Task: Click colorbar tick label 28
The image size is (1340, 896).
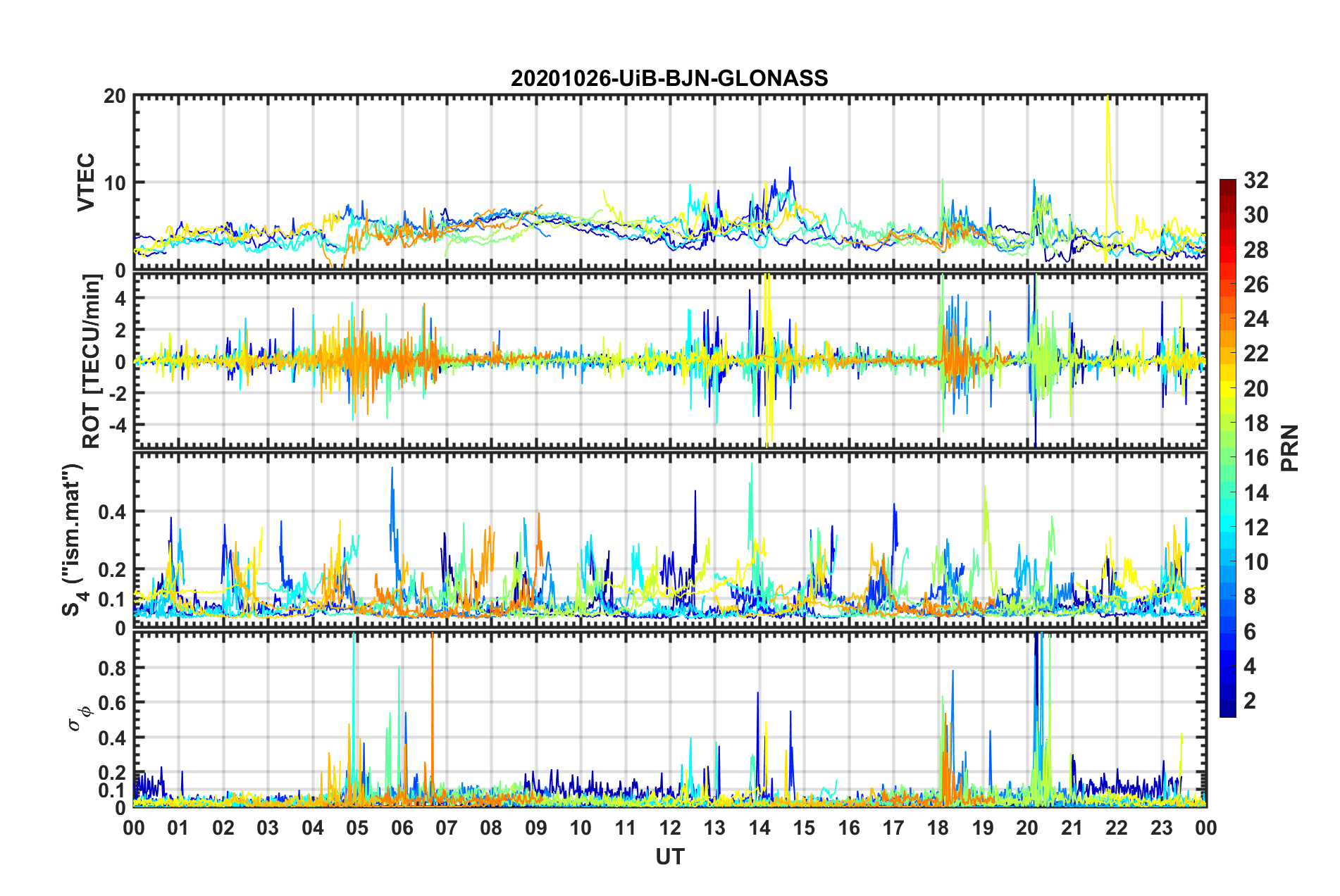Action: tap(1256, 250)
